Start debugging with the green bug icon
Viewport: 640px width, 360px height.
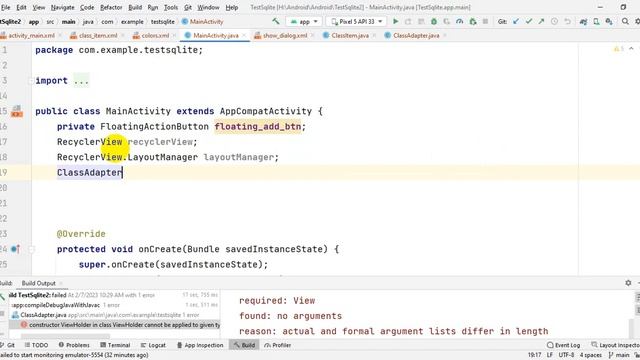434,21
